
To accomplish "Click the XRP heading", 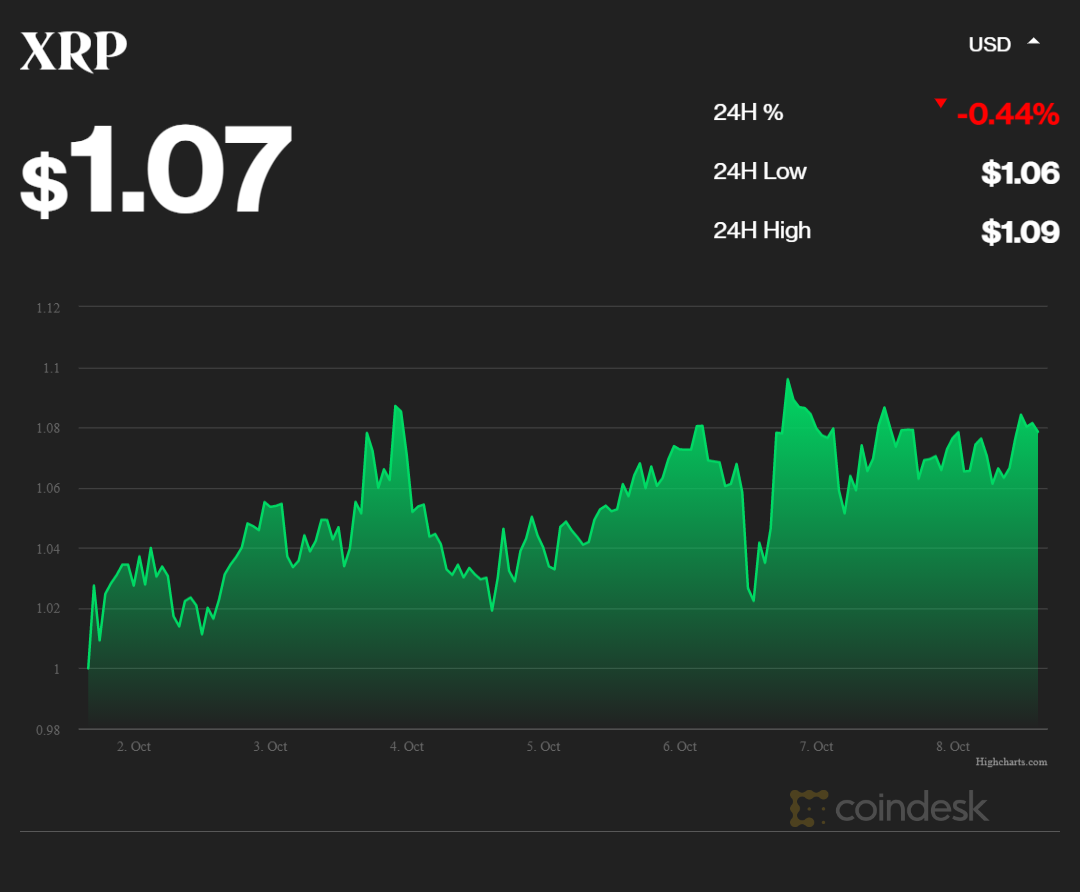I will point(74,52).
